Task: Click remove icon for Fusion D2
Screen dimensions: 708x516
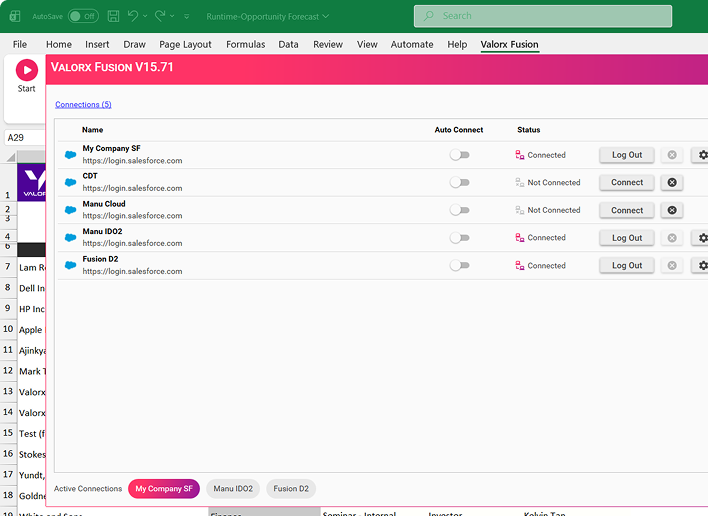Action: [x=672, y=265]
